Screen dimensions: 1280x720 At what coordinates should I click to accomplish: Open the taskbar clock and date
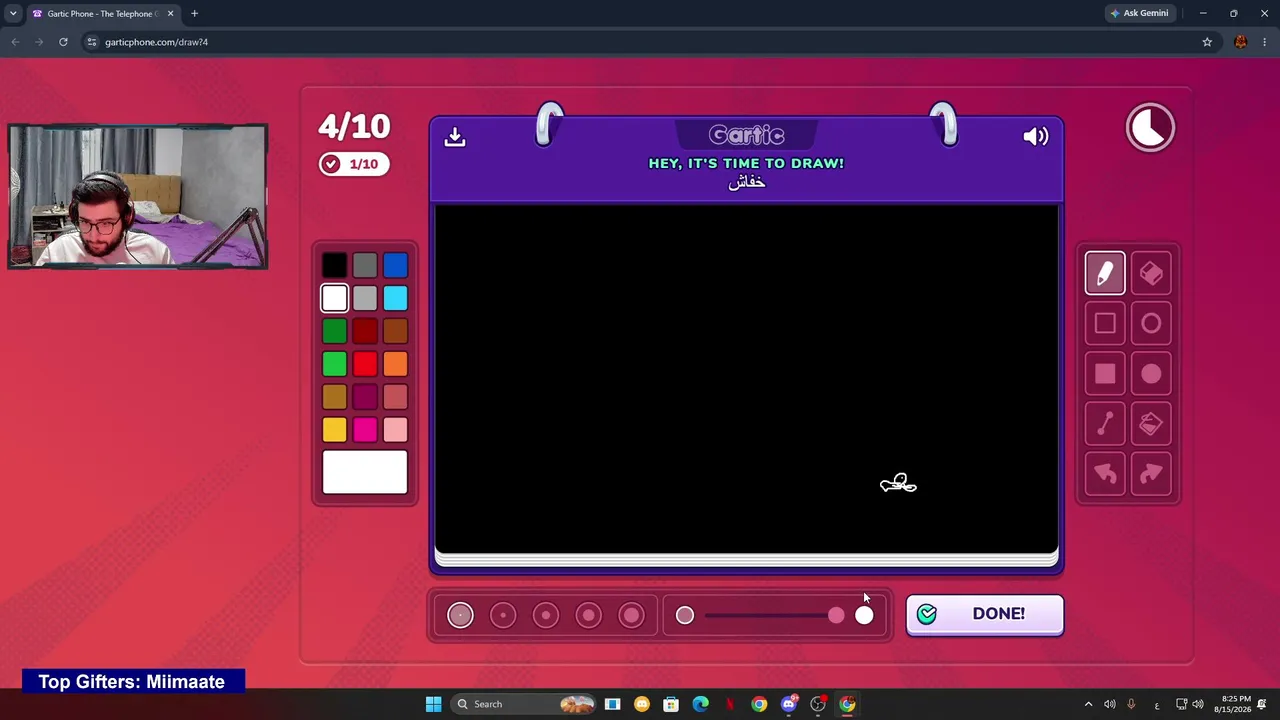coord(1235,704)
